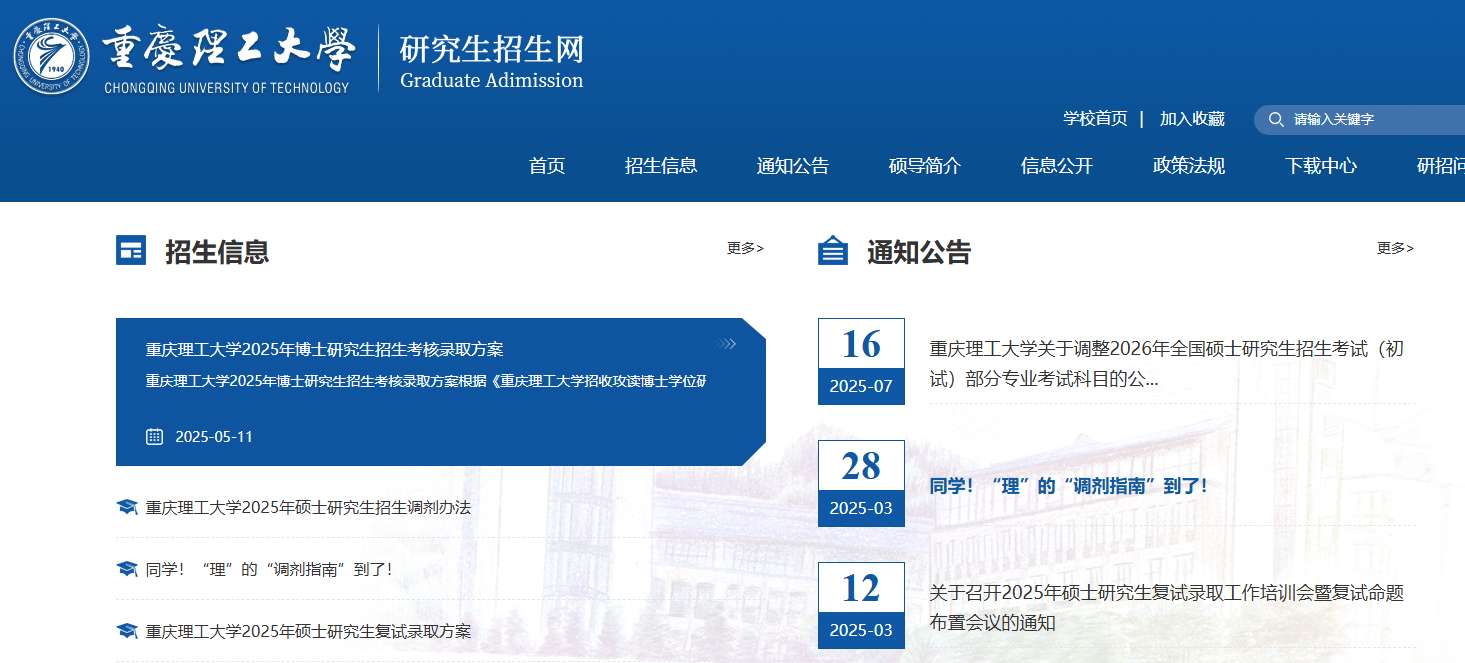Screen dimensions: 1465x663
Task: Click the 招生信息 section header icon
Action: (131, 251)
